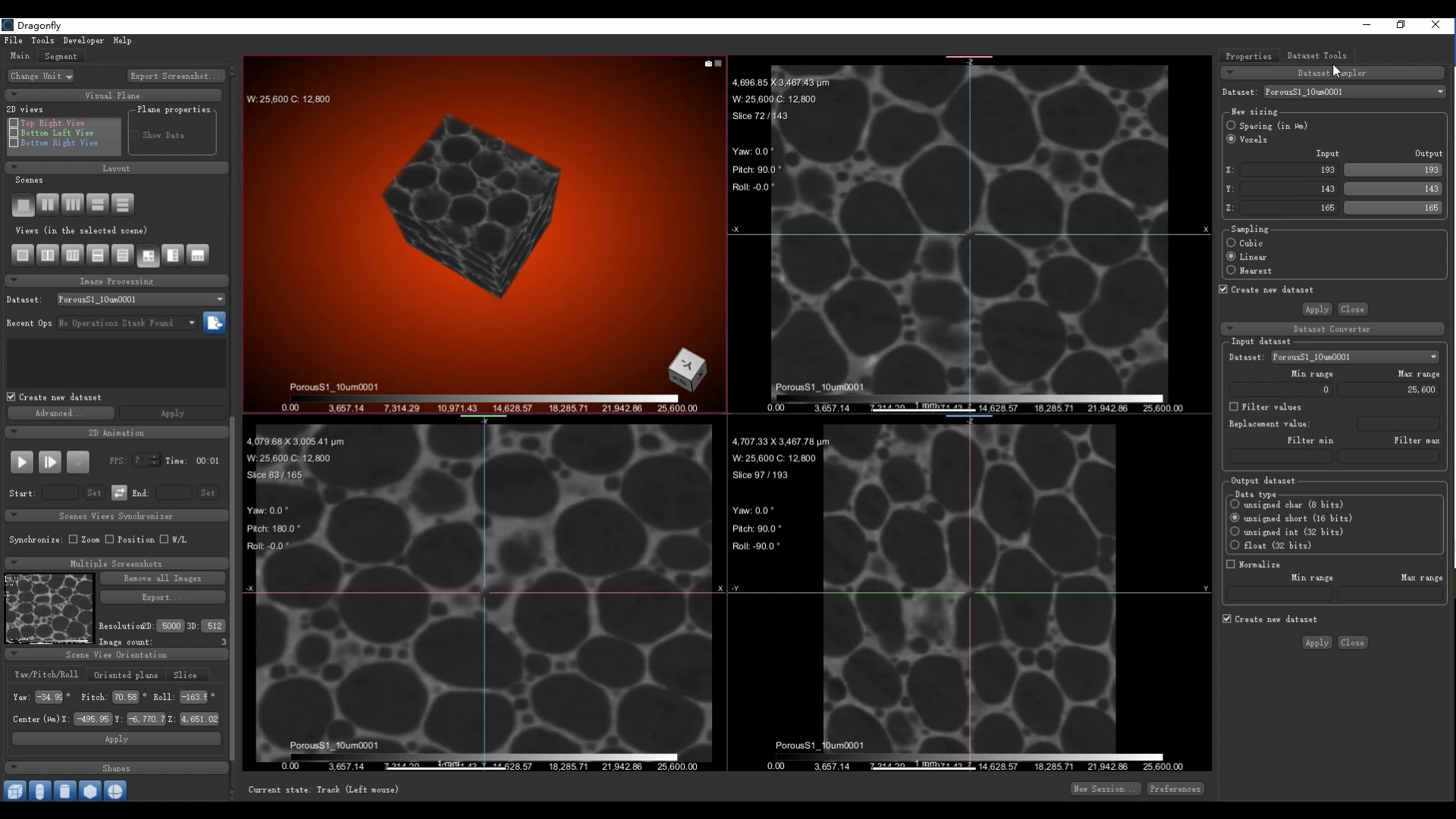
Task: Click the recent operations load icon
Action: point(215,323)
